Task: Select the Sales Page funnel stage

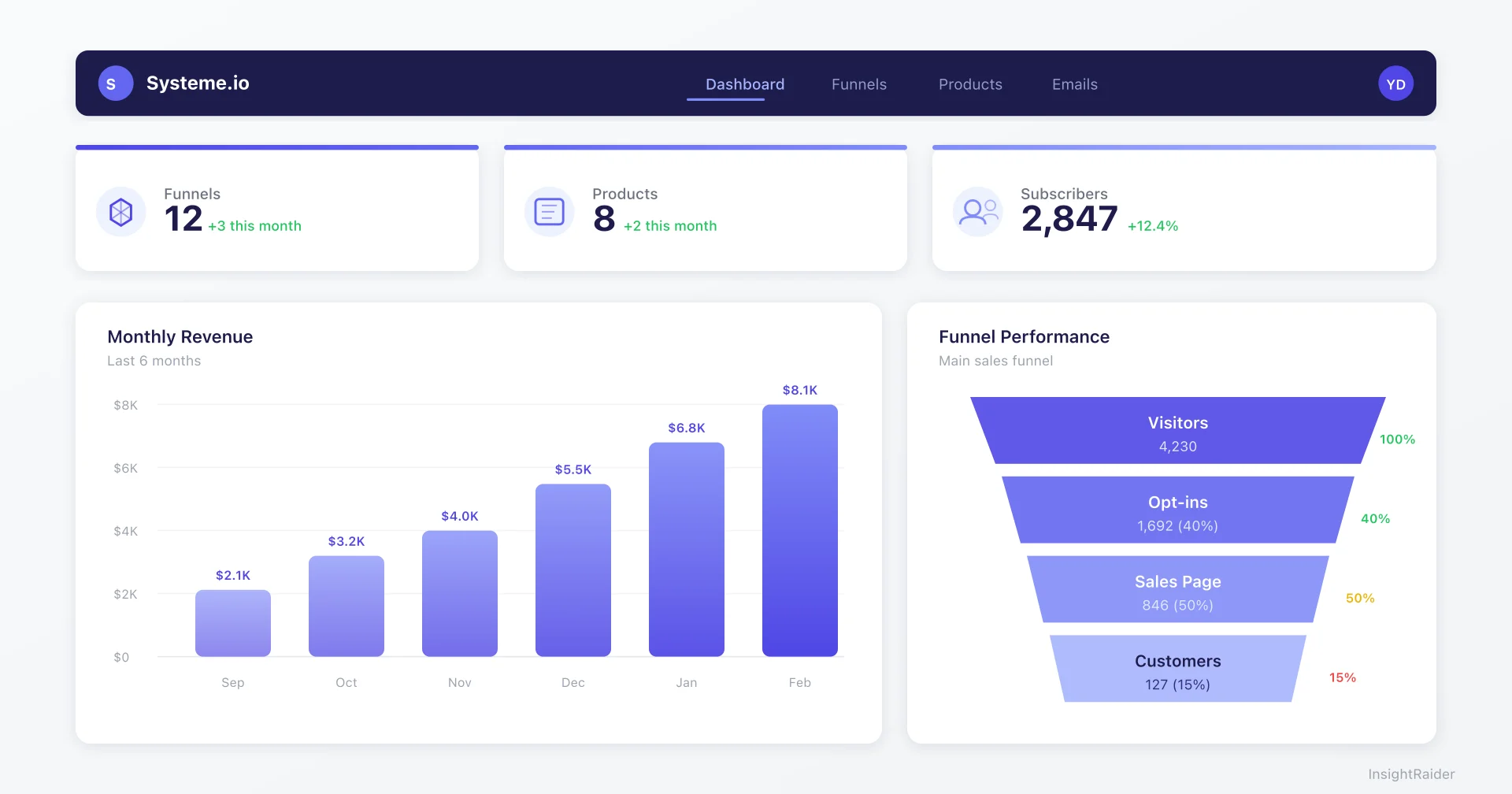Action: (x=1177, y=590)
